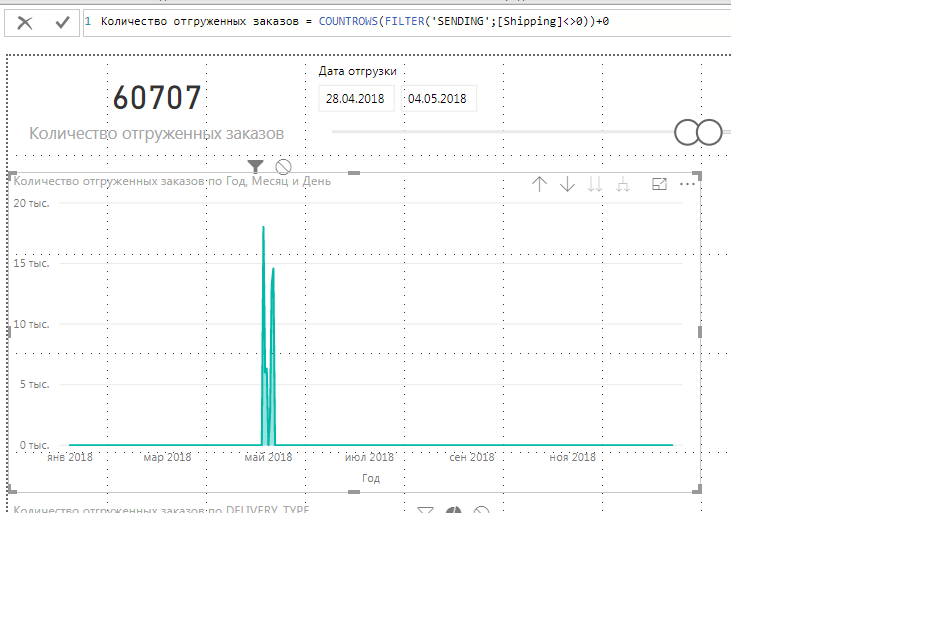The image size is (926, 623).
Task: Select the filter interaction icon above the chart
Action: [x=255, y=167]
